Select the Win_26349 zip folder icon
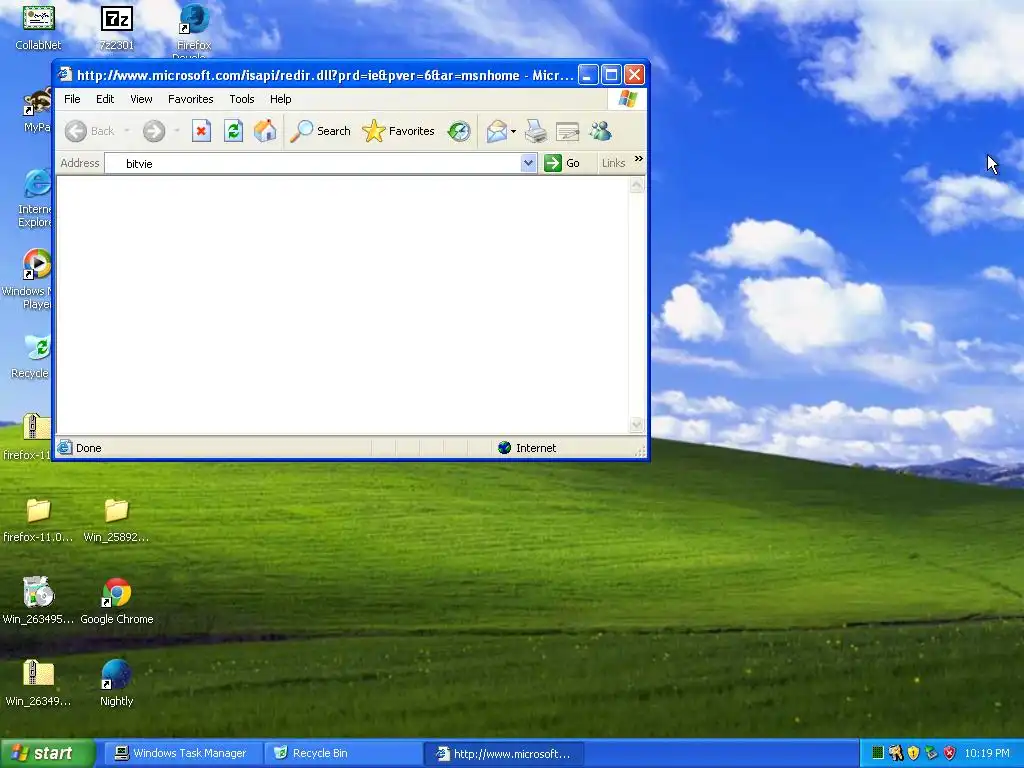 coord(38,683)
